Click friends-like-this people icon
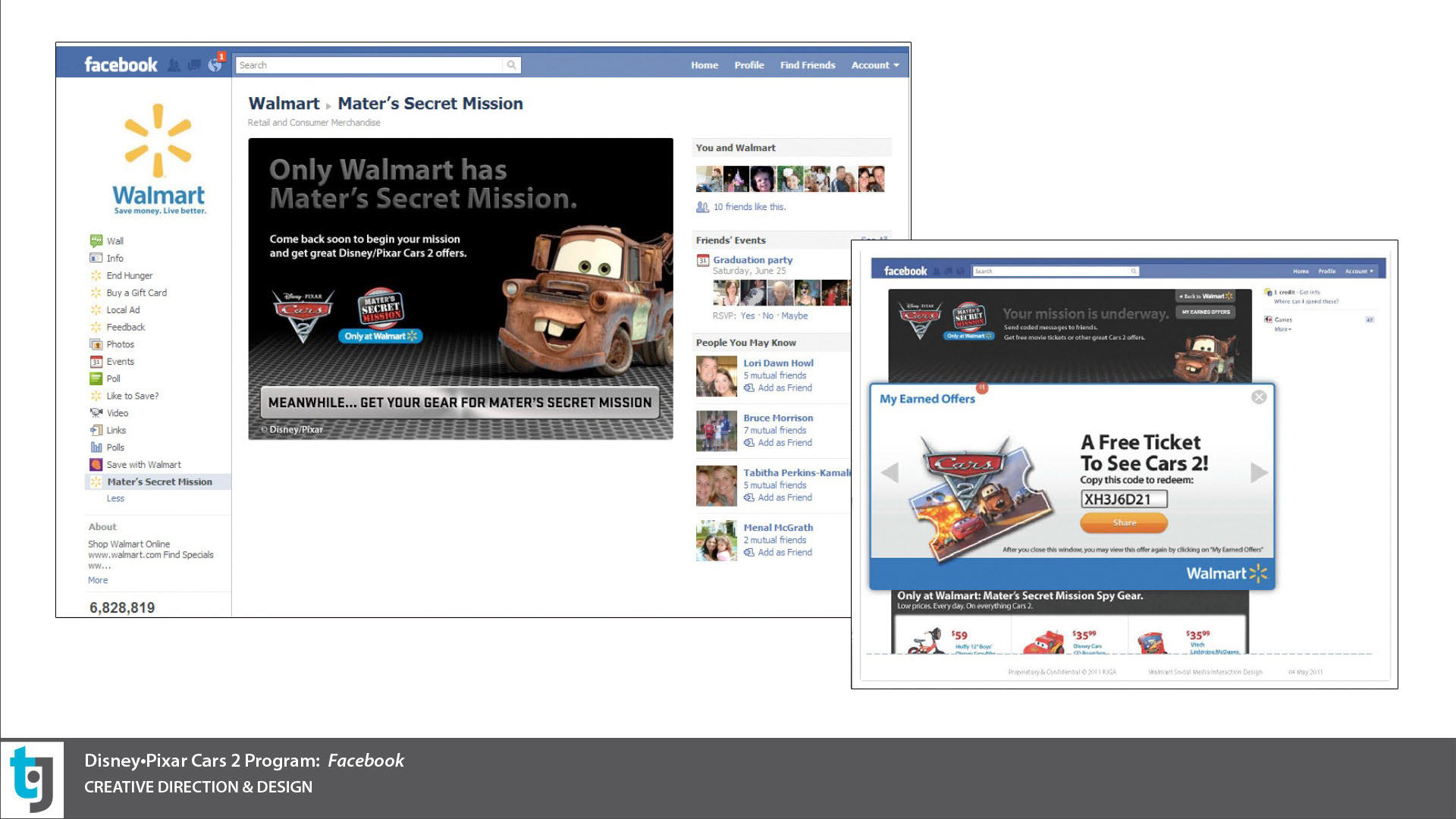Image resolution: width=1456 pixels, height=819 pixels. click(x=702, y=207)
